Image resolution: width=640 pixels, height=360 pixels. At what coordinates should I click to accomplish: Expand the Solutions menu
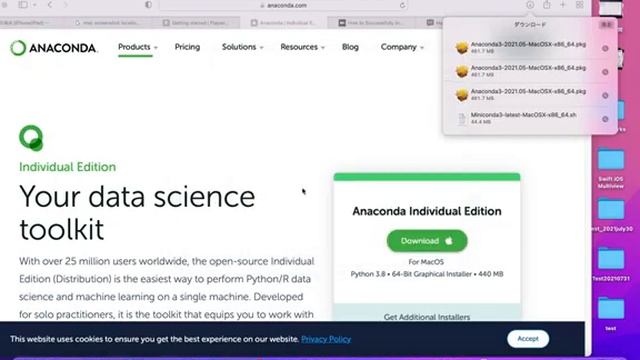pos(242,47)
